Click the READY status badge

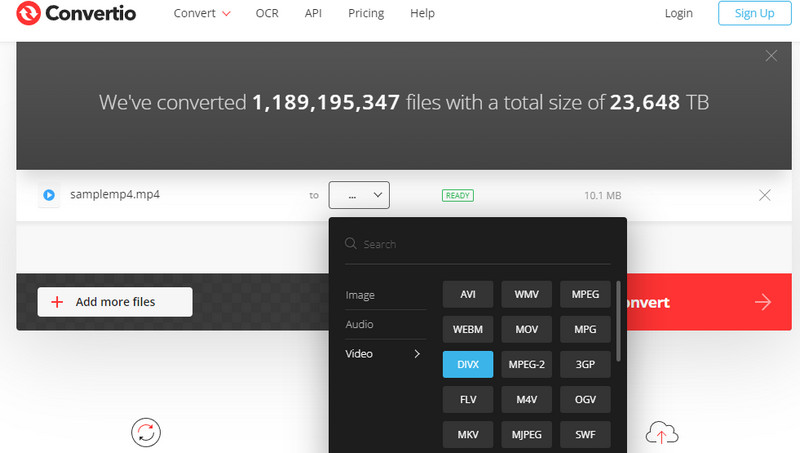point(458,195)
